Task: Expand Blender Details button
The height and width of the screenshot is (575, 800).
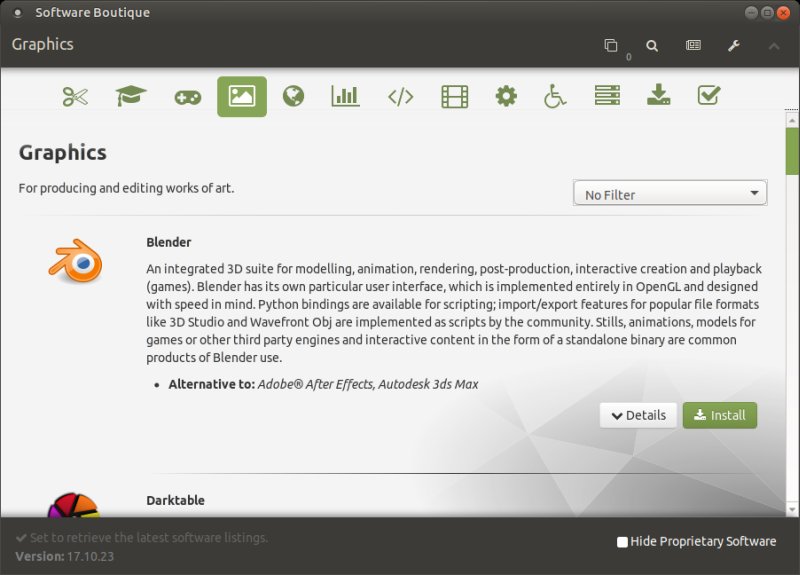Action: [x=638, y=415]
